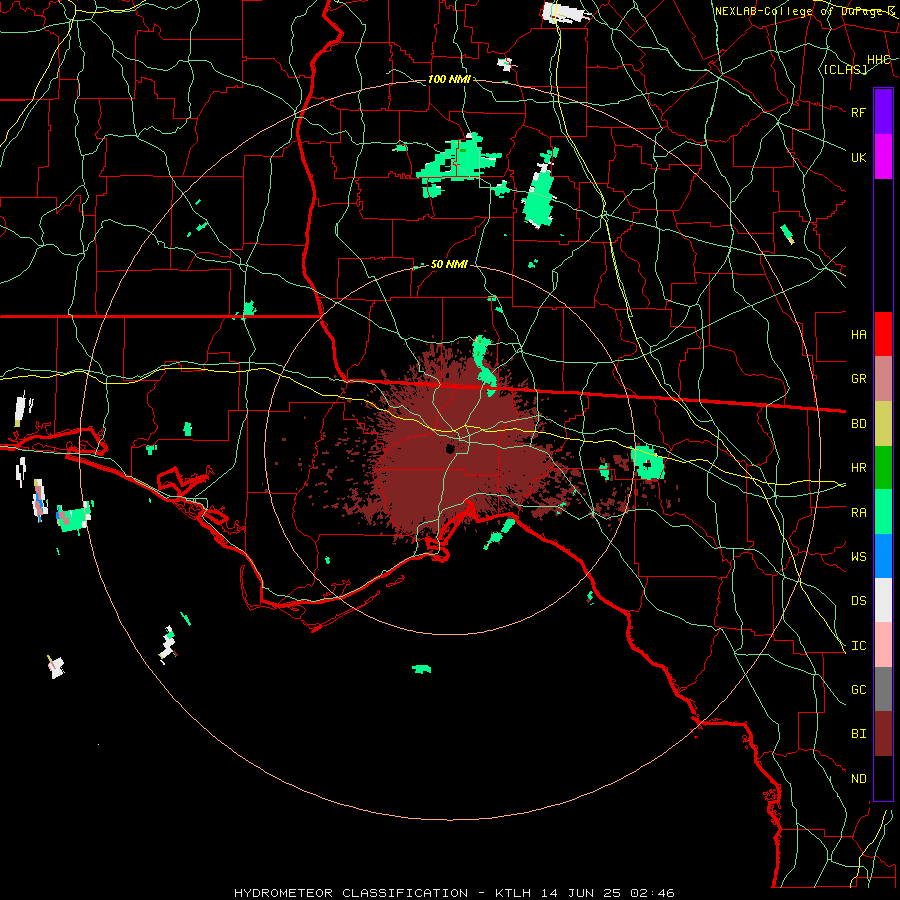
Task: Click the purple RF color swatch
Action: [883, 112]
